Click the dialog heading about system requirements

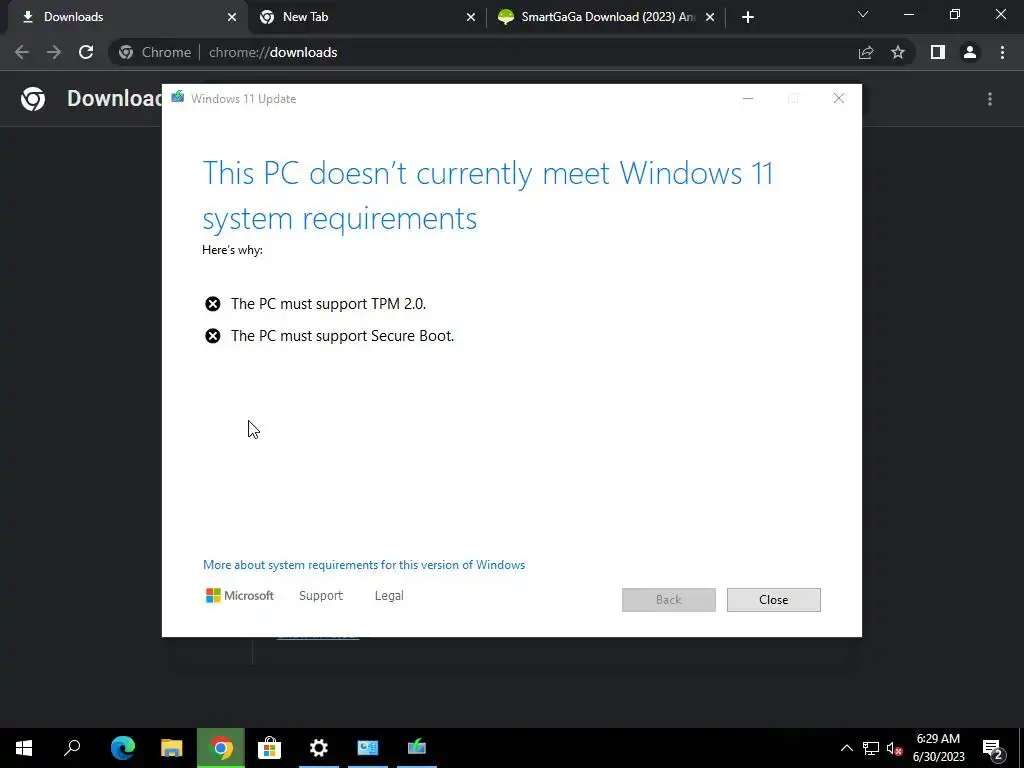point(488,195)
